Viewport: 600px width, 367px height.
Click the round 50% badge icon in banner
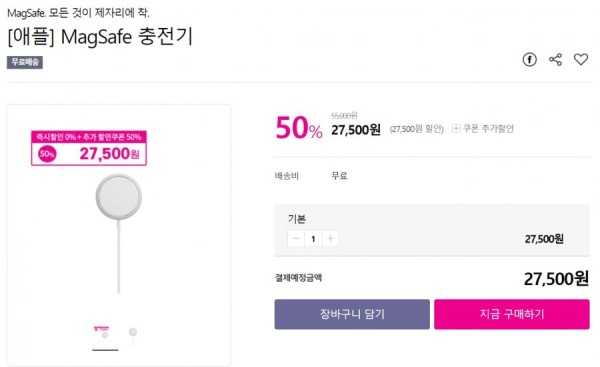47,154
